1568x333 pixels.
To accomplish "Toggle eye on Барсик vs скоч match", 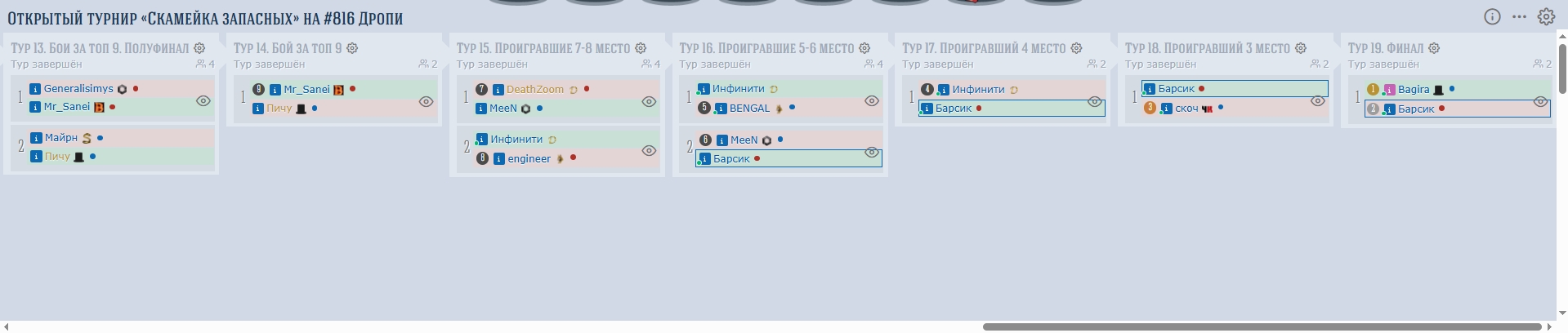I will point(1317,101).
